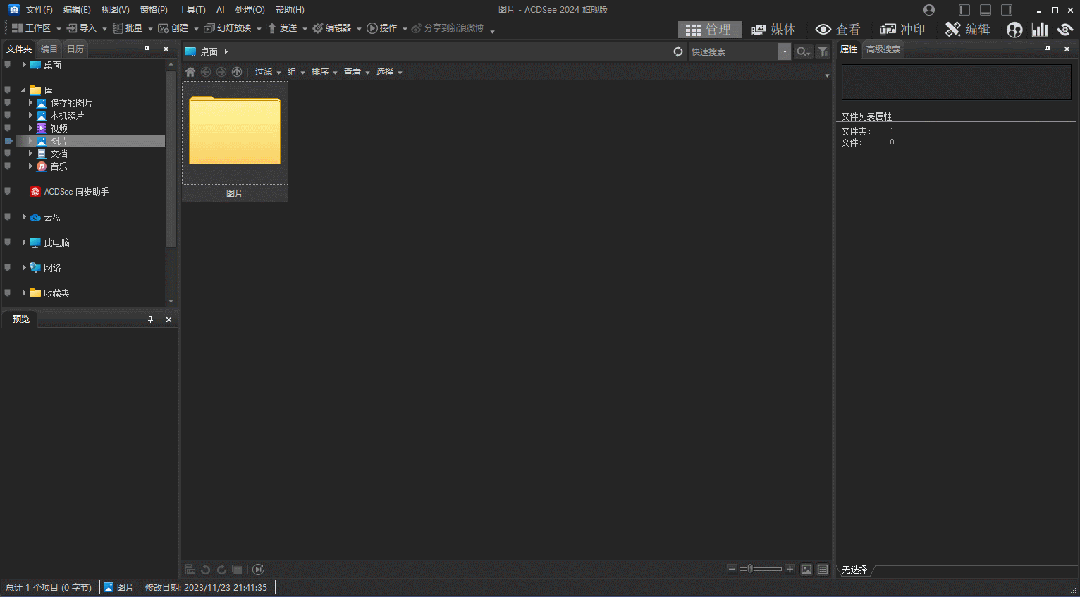Expand the 视频 tree node arrow
This screenshot has width=1080, height=597.
point(31,128)
